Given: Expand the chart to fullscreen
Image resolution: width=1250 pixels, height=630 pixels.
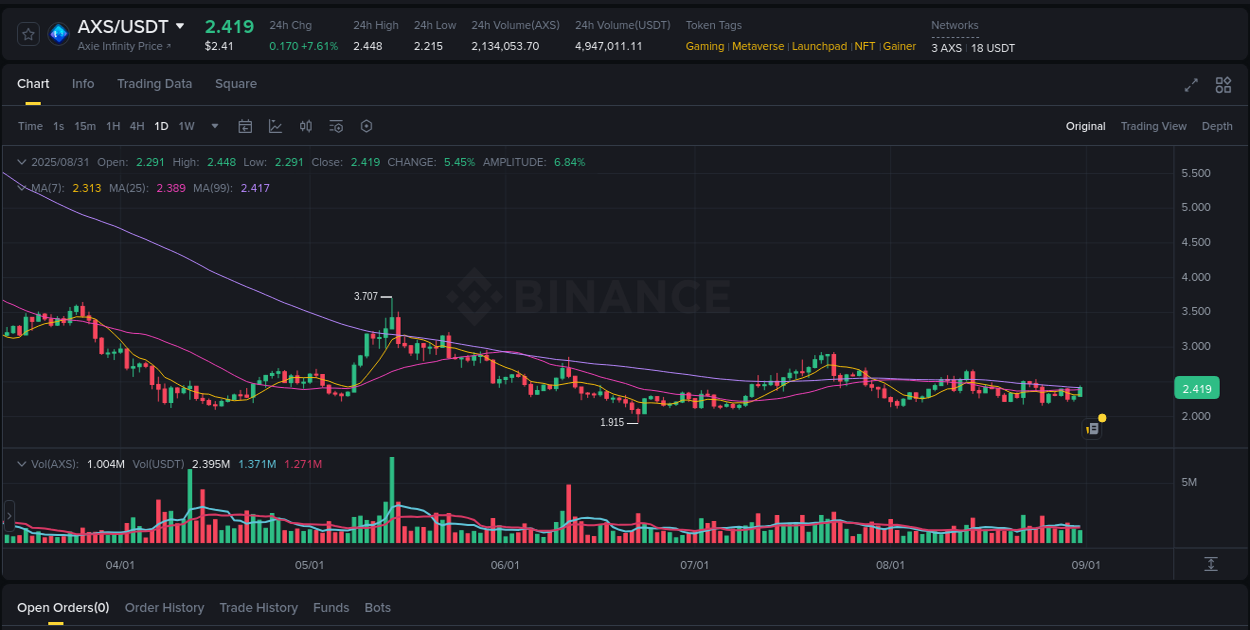Looking at the screenshot, I should 1191,86.
